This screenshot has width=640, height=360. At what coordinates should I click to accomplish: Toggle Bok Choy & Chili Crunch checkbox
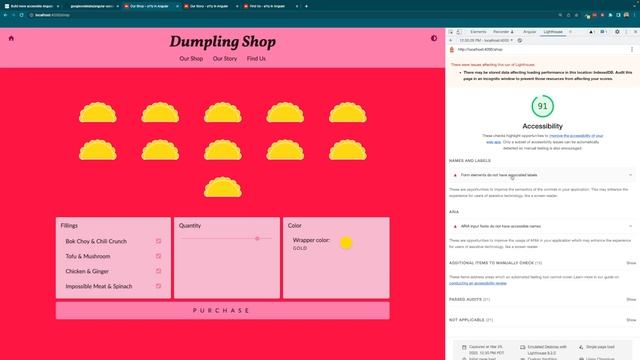[158, 241]
